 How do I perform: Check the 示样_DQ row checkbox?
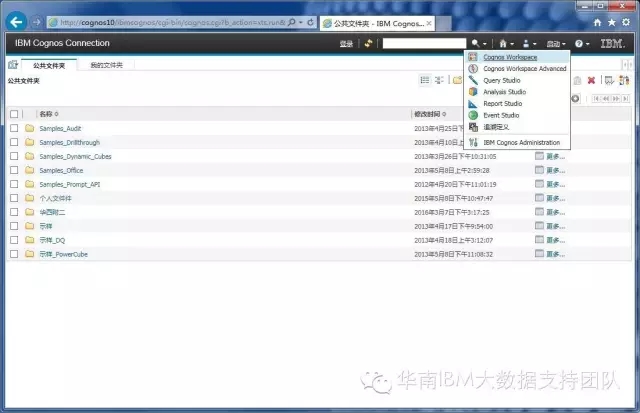(14, 240)
